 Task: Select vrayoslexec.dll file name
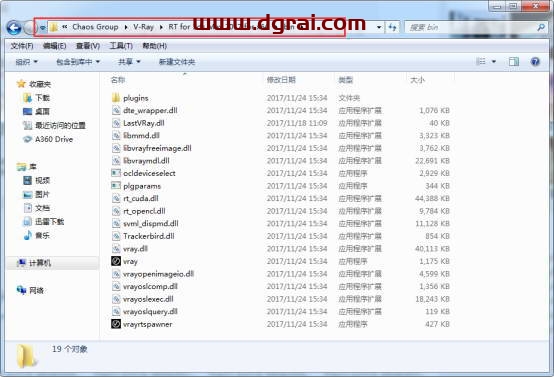pos(148,299)
